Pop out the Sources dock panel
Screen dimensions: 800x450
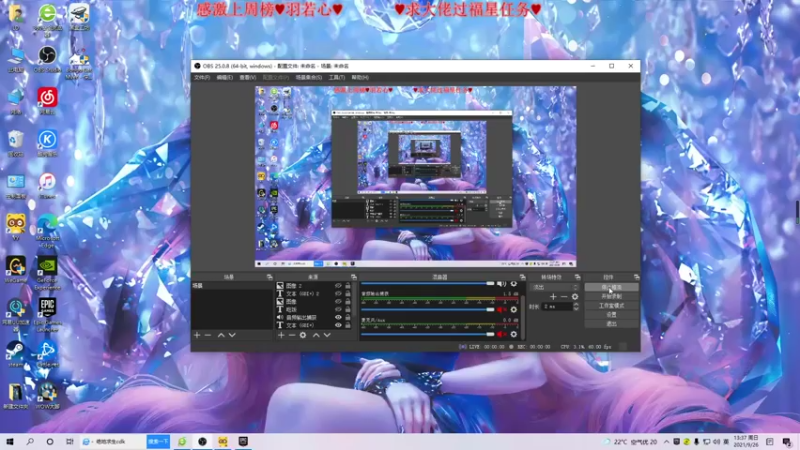tap(354, 277)
